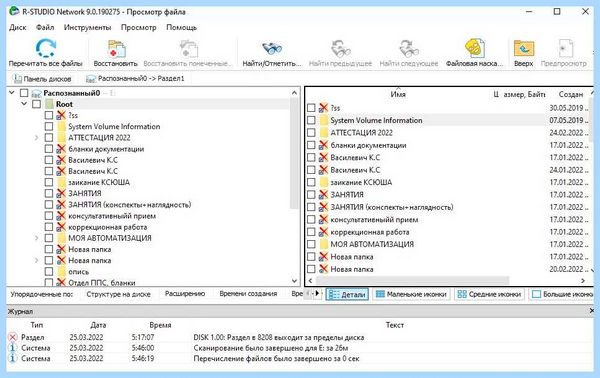600x378 pixels.
Task: Click the Root folder icon in the tree
Action: [x=49, y=104]
